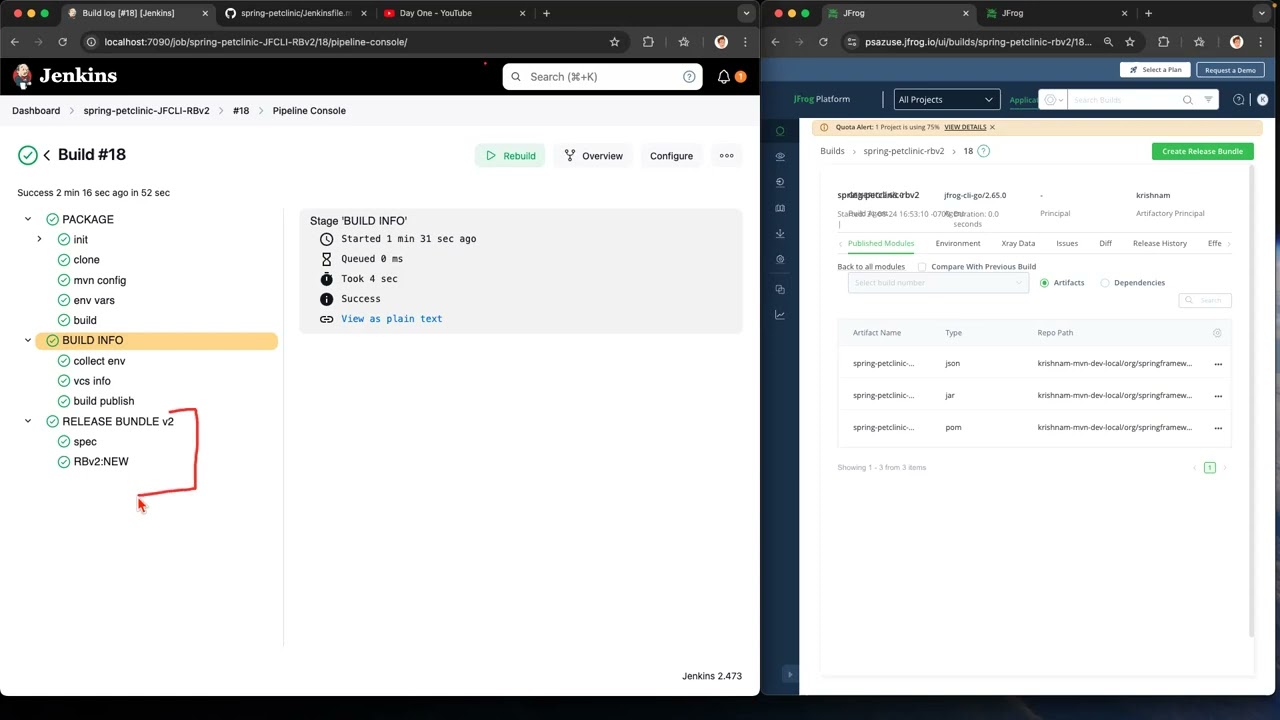Select the Dependencies radio button
The width and height of the screenshot is (1280, 720).
point(1105,283)
